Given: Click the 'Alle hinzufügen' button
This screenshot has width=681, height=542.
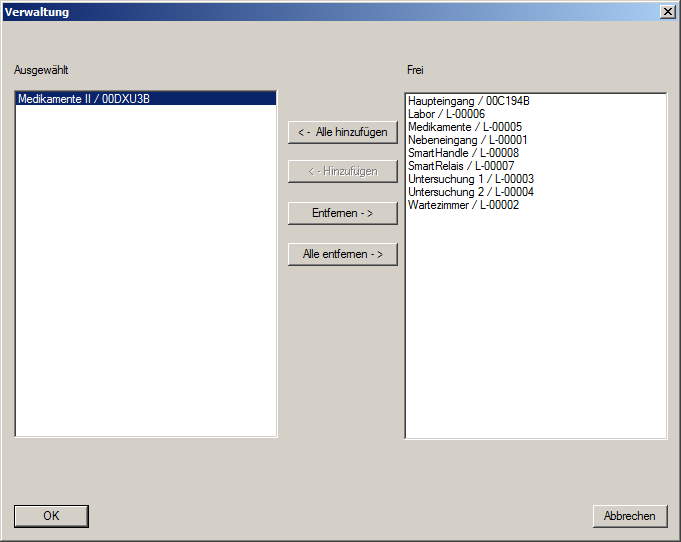Looking at the screenshot, I should coord(343,132).
